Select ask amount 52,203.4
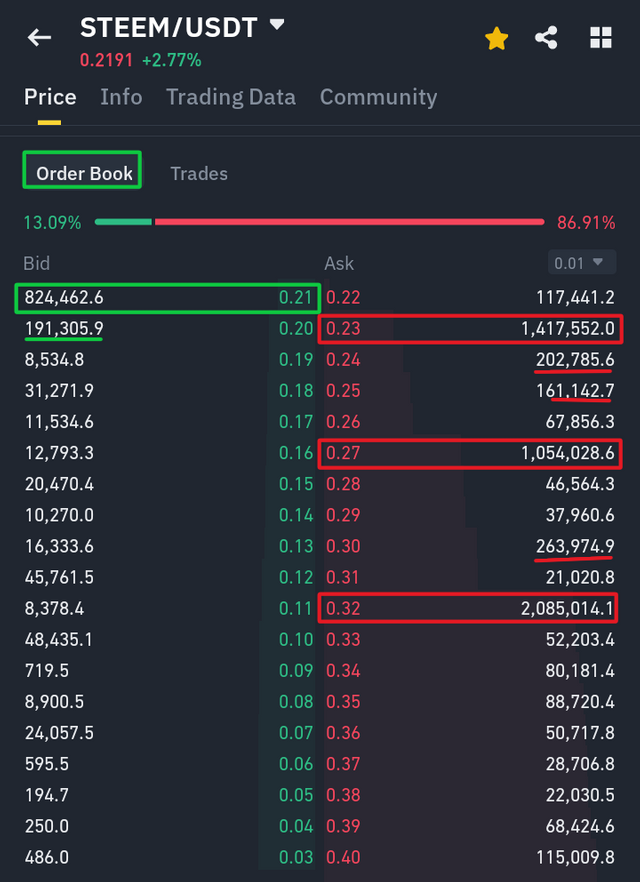640x882 pixels. coord(580,640)
